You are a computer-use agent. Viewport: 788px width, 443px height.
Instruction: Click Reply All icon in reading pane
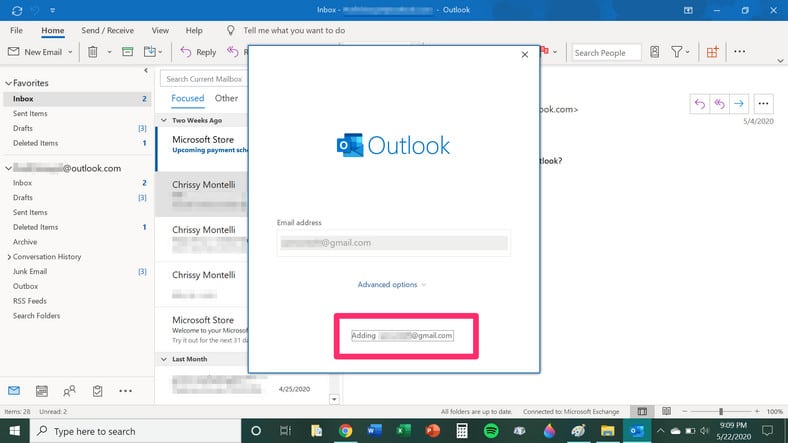click(x=719, y=104)
